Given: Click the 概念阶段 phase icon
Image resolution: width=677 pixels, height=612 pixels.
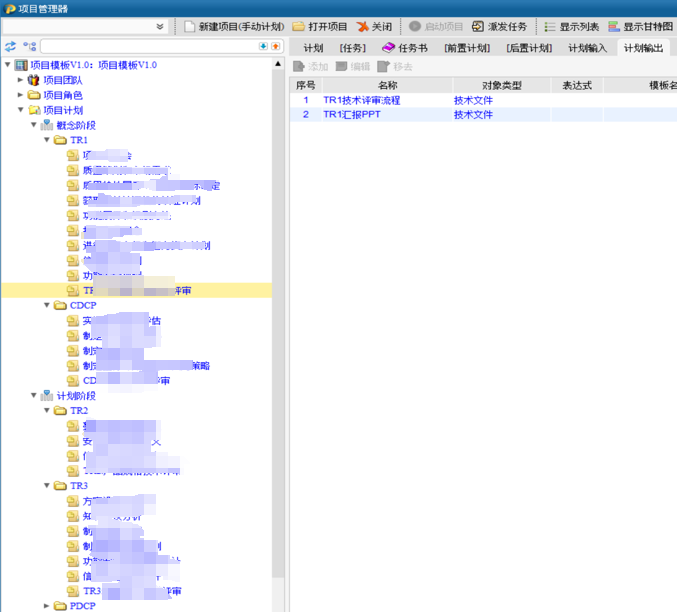Looking at the screenshot, I should 47,125.
